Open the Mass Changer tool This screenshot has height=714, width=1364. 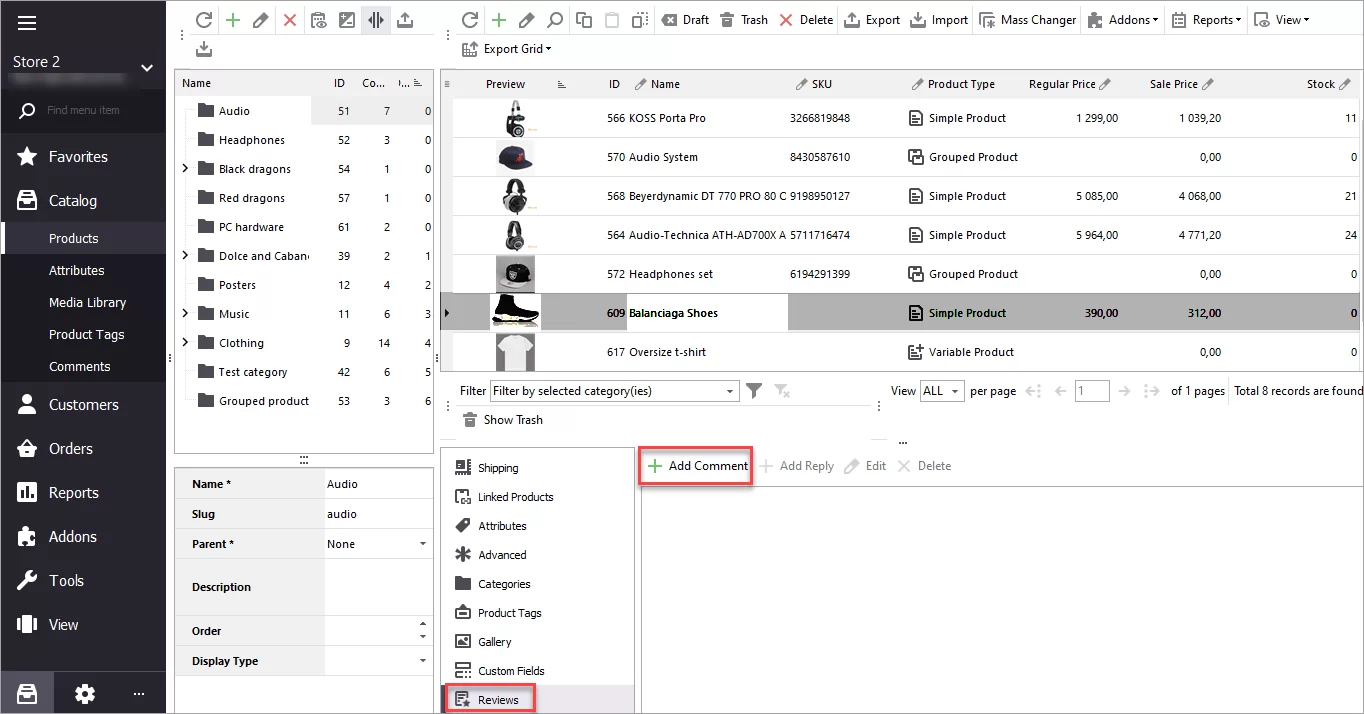1026,18
